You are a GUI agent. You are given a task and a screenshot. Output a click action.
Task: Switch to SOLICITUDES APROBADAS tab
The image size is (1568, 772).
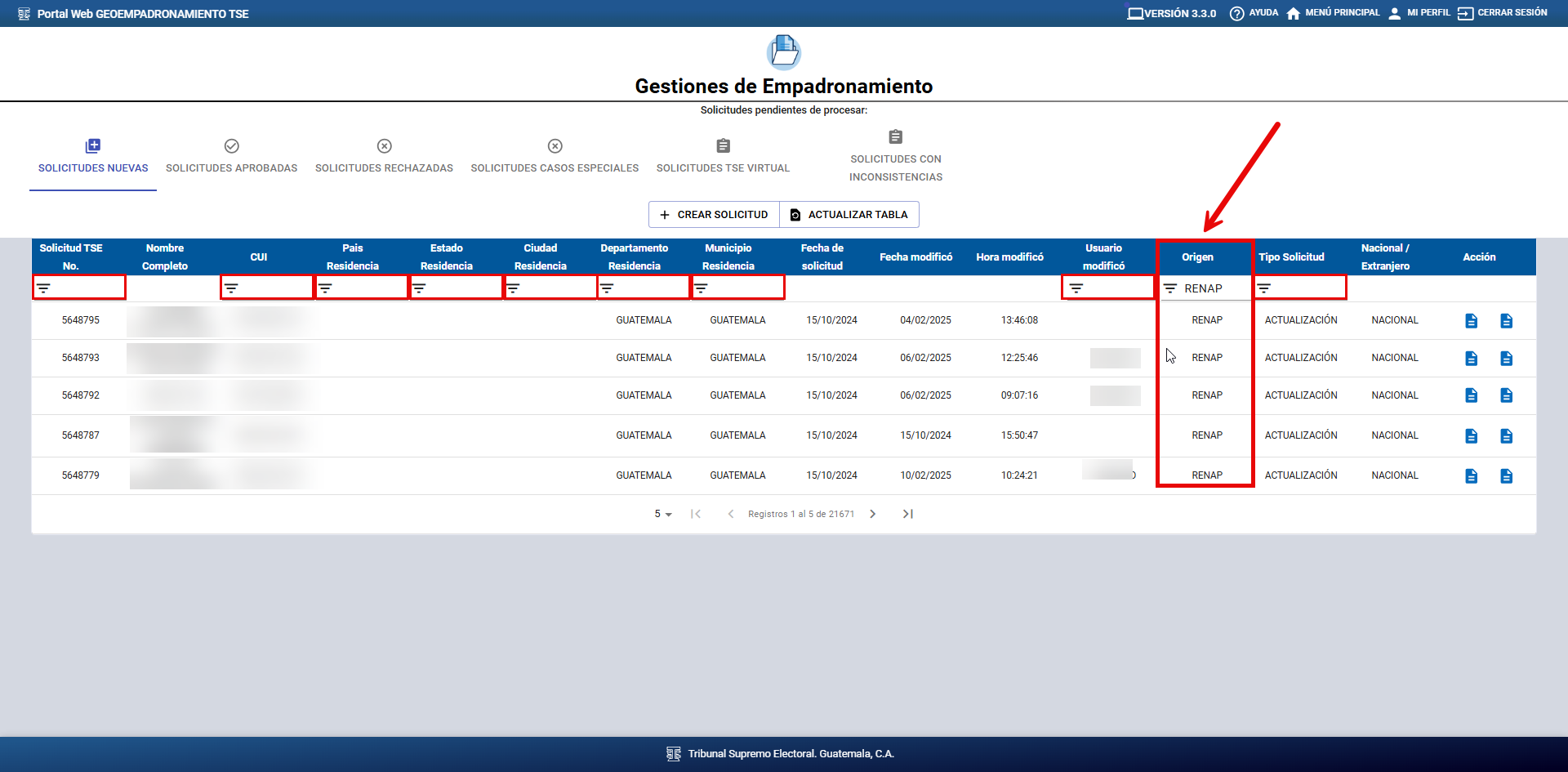tap(231, 157)
